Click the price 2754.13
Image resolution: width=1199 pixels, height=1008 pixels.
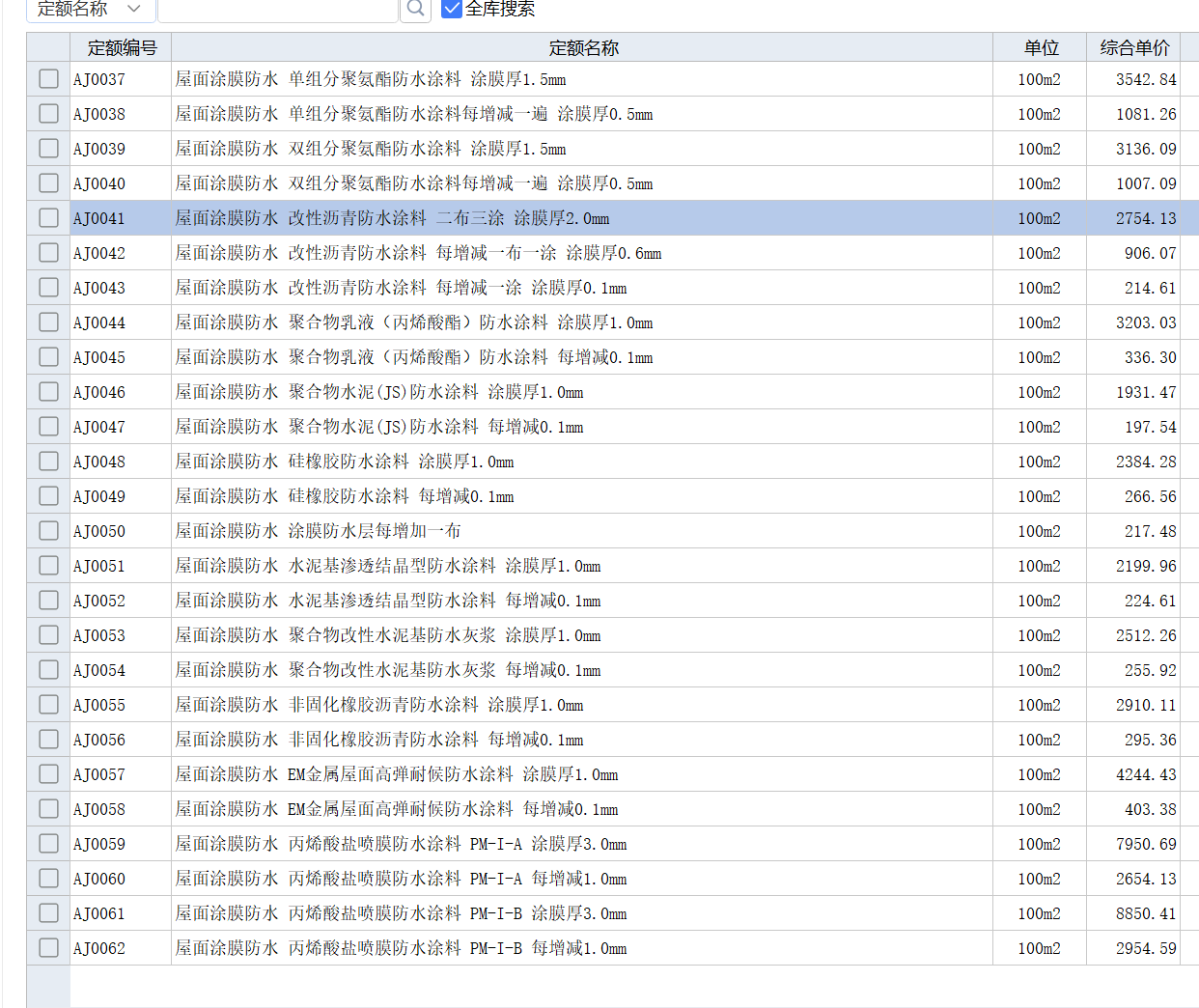click(1146, 218)
